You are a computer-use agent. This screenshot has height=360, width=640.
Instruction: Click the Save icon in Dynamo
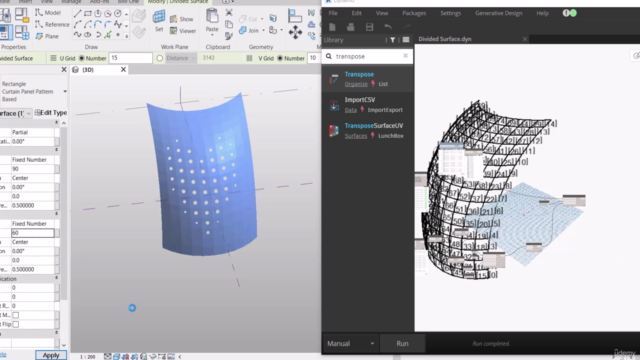369,27
